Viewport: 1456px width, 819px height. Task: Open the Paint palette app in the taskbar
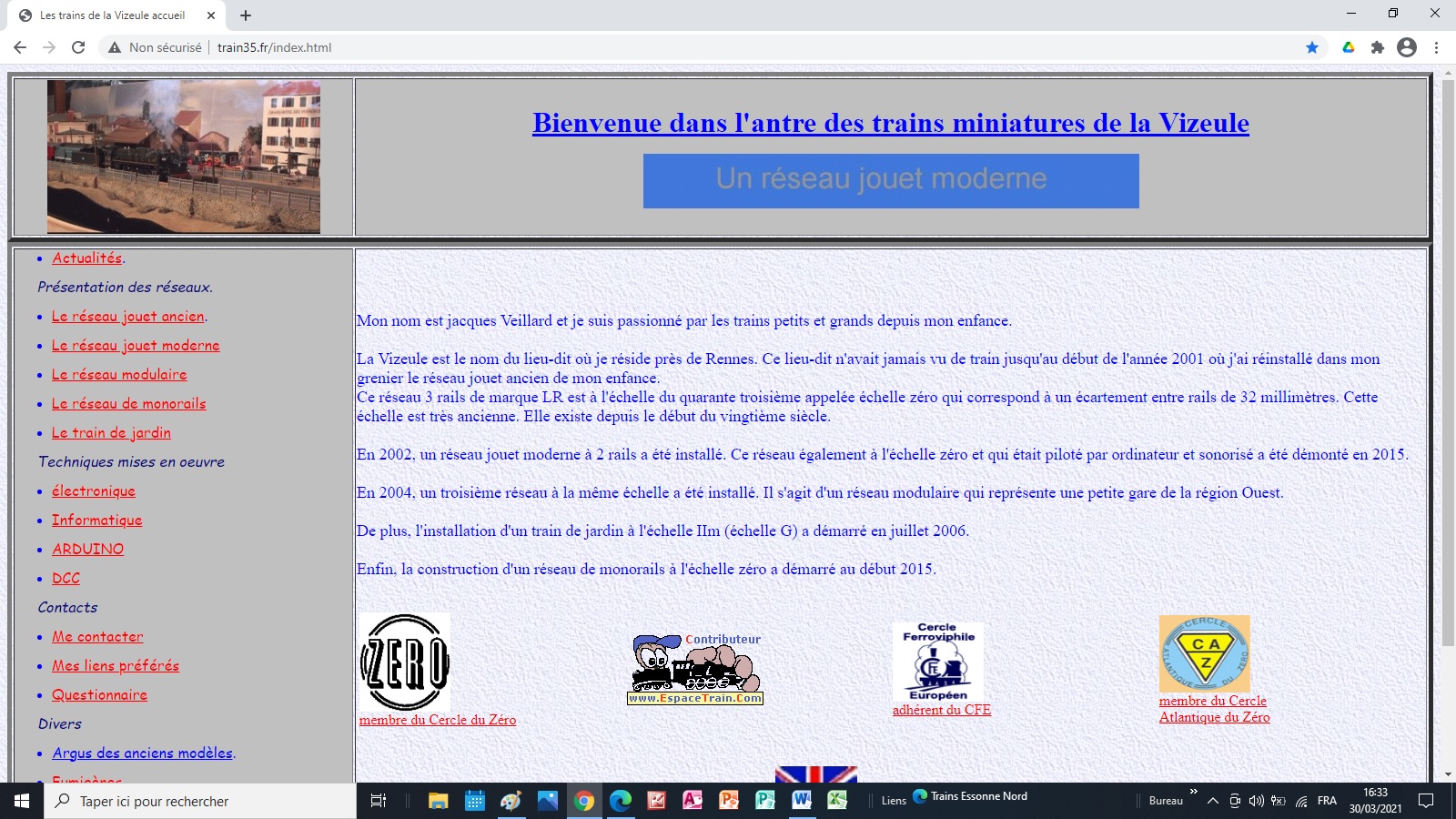coord(511,801)
